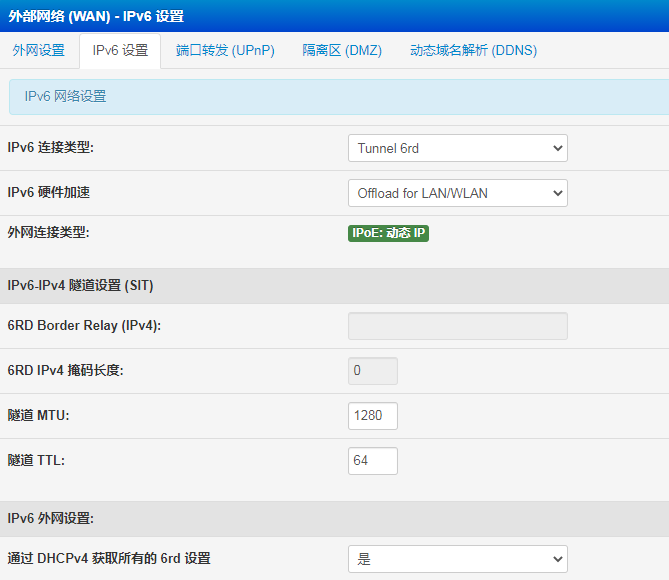
Task: Click the 6RD IPv4 掩码长度 field
Action: [372, 371]
